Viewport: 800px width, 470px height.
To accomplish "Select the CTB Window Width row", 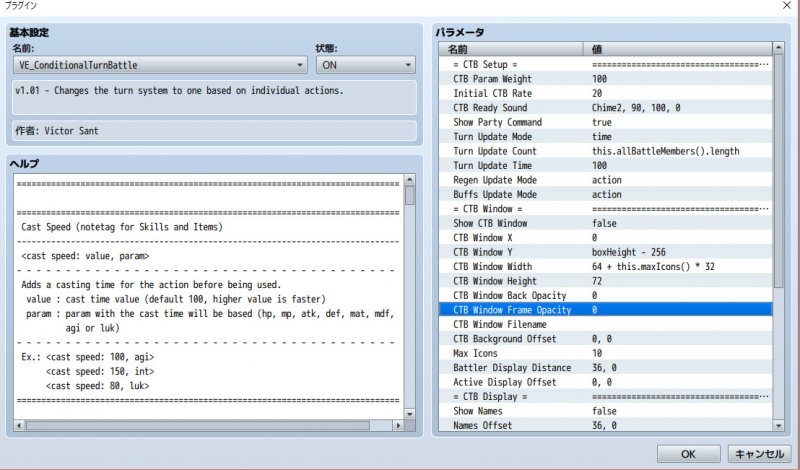I will click(x=606, y=267).
